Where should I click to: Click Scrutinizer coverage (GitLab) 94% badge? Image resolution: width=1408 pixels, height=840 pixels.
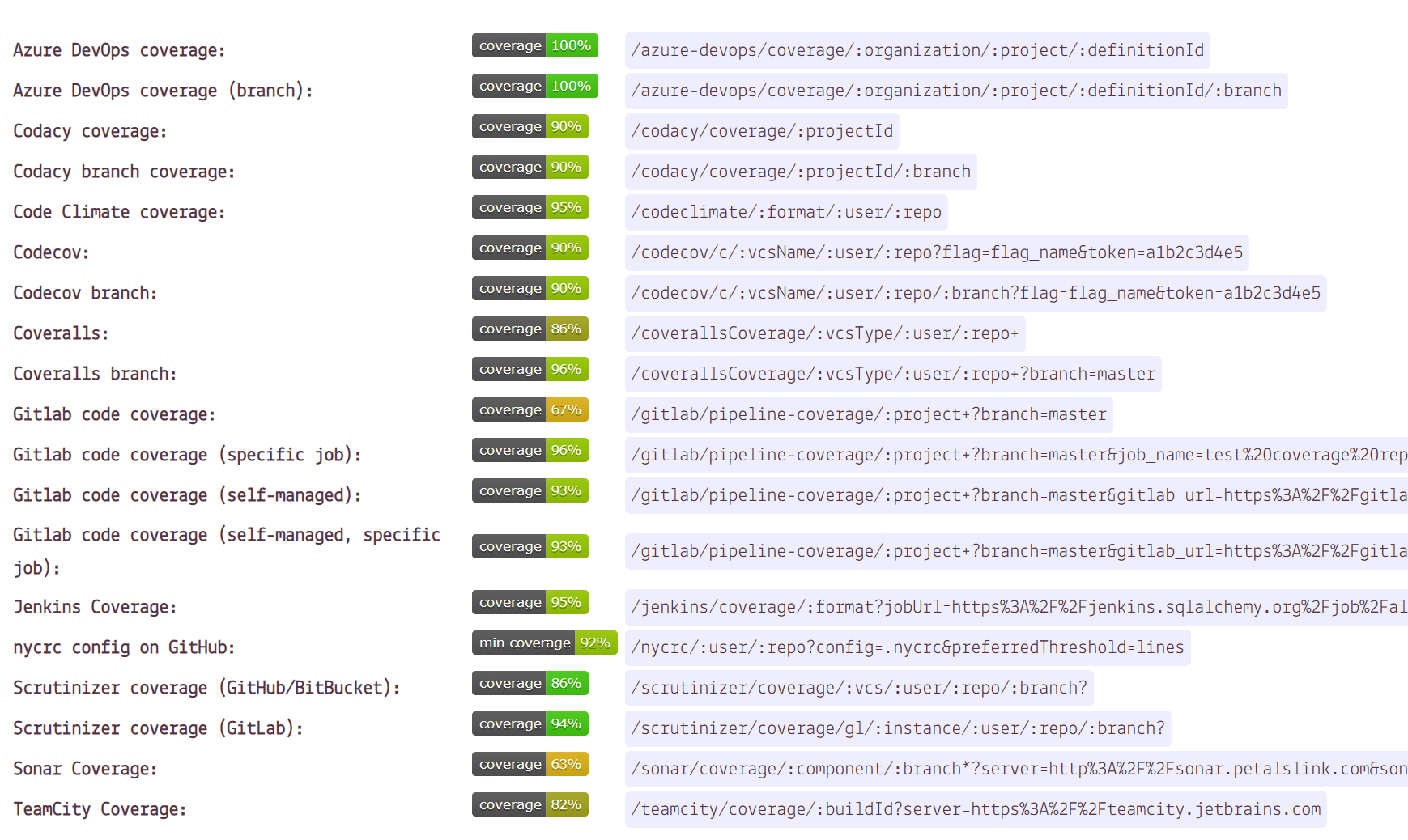pyautogui.click(x=530, y=723)
